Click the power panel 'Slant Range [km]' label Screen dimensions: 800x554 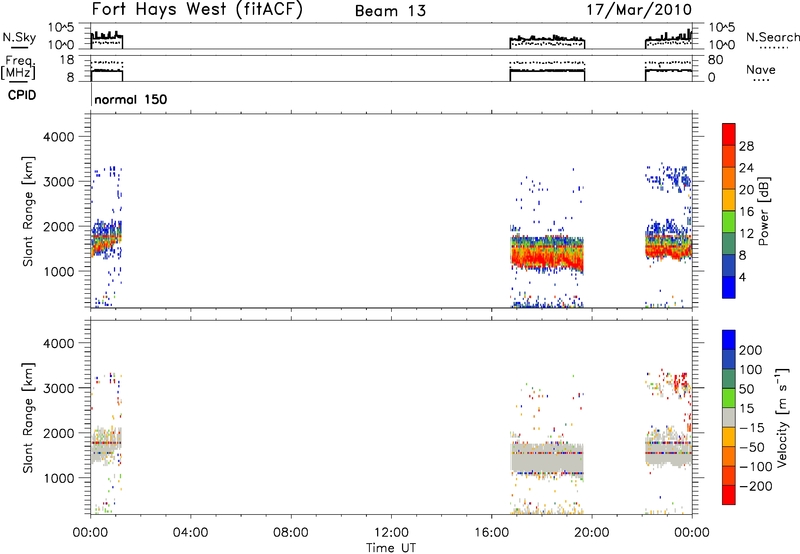click(x=28, y=211)
